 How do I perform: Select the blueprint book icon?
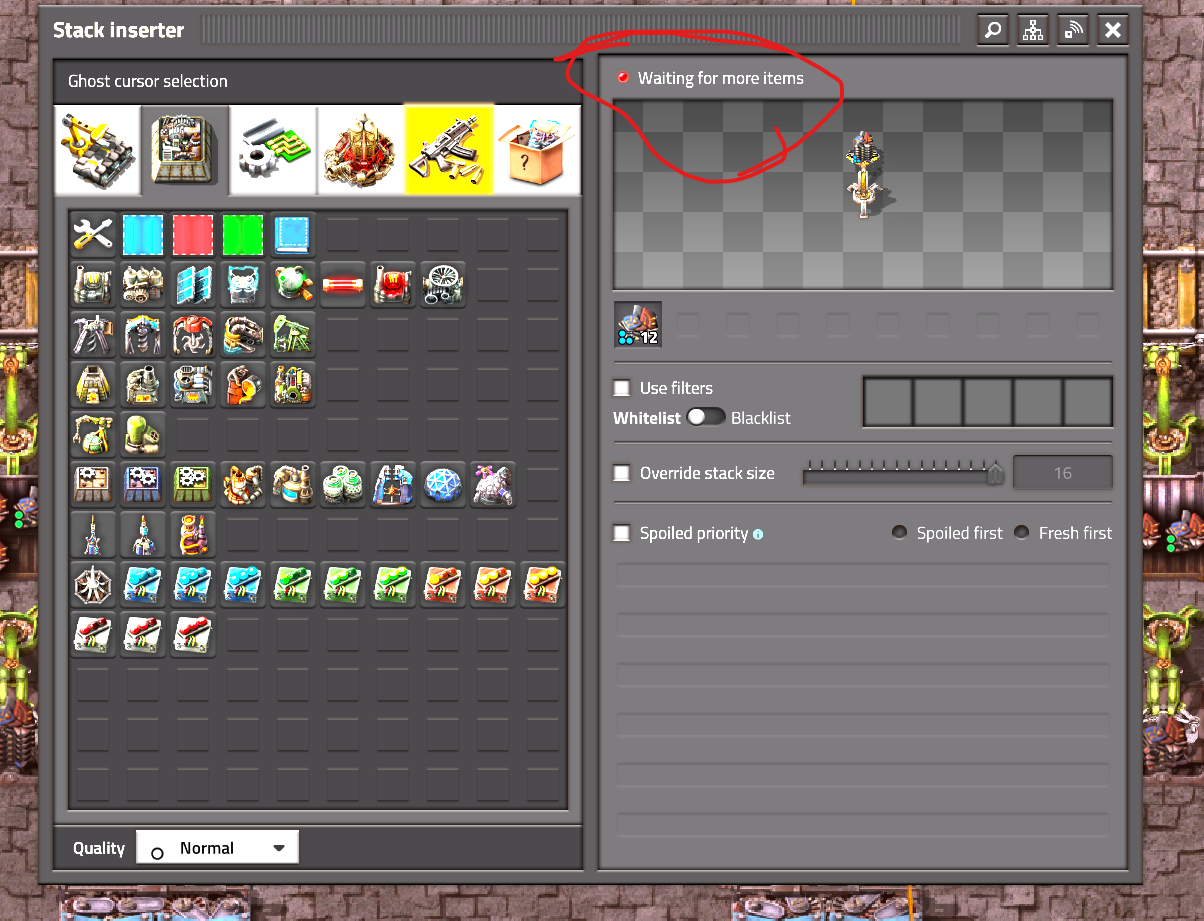point(295,235)
